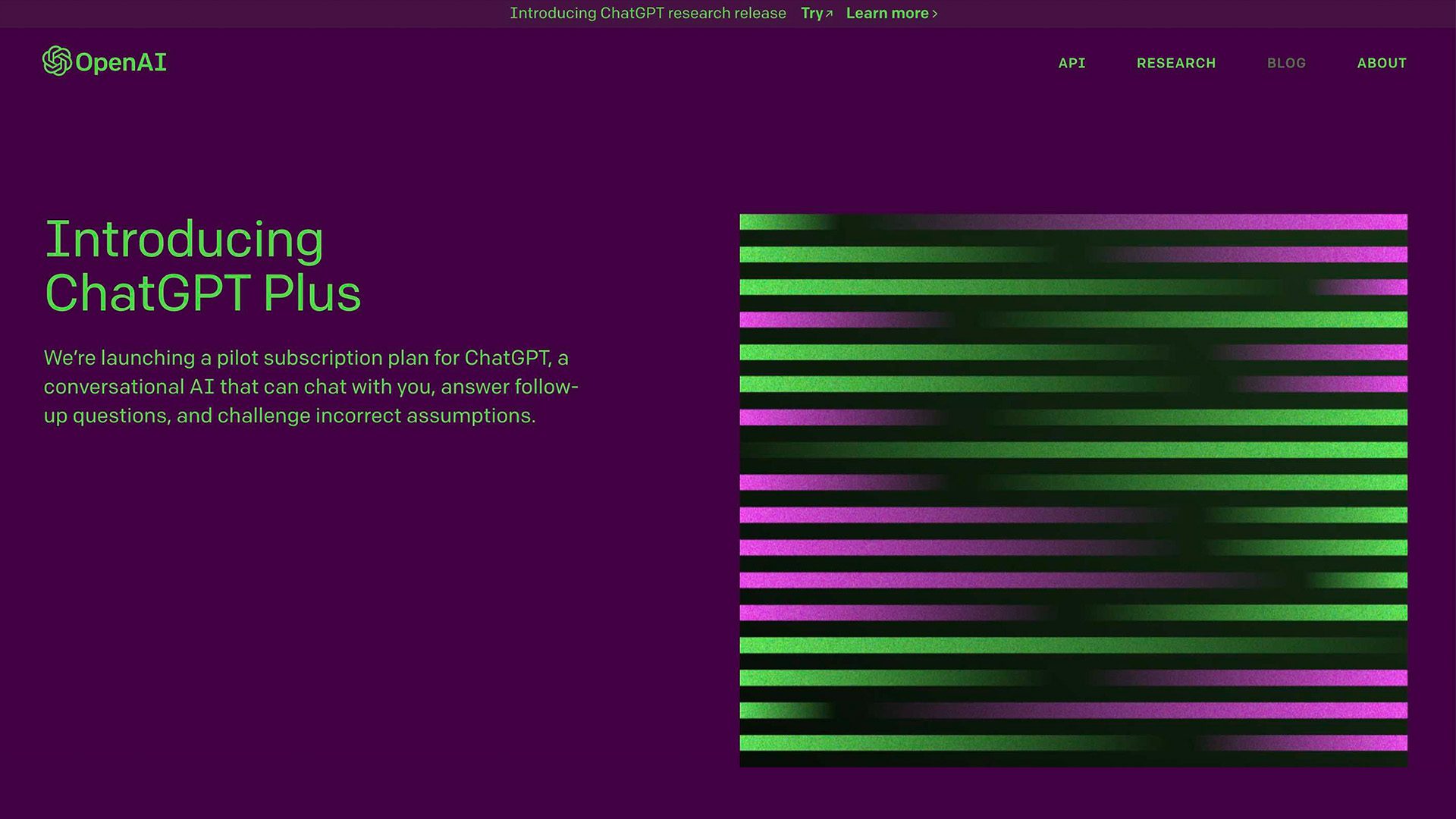
Task: Select the green and pink striped artwork
Action: tap(1073, 490)
